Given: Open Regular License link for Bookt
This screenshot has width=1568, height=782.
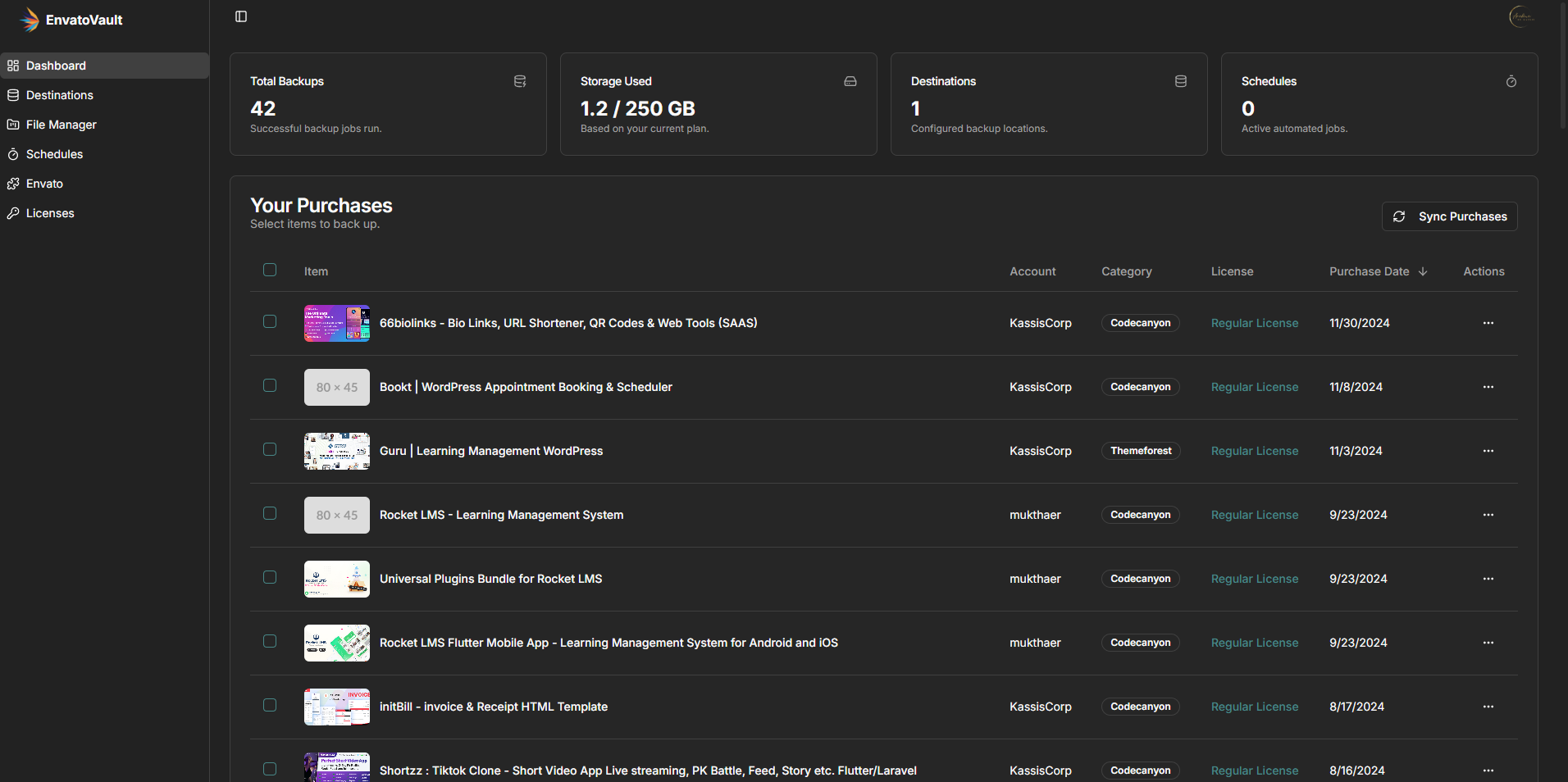Looking at the screenshot, I should [1255, 387].
